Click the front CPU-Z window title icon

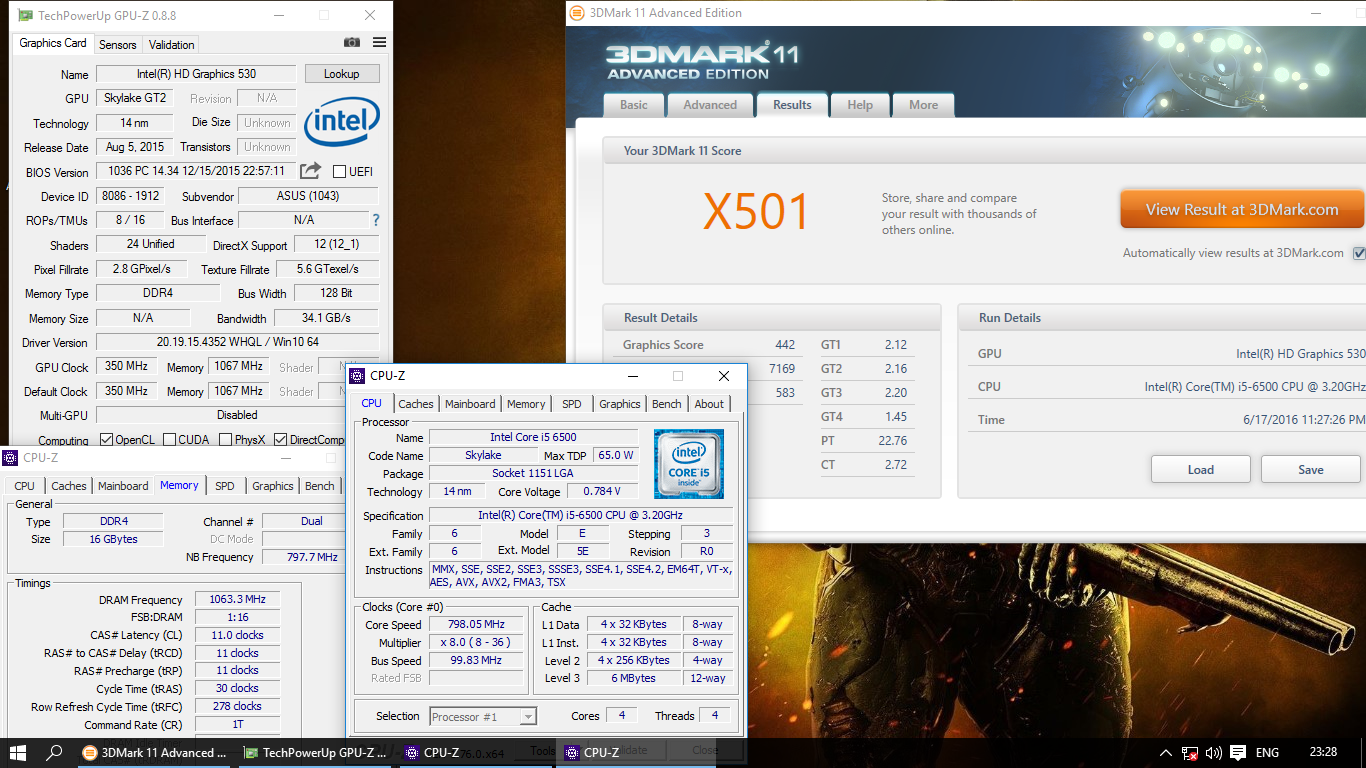[x=357, y=376]
